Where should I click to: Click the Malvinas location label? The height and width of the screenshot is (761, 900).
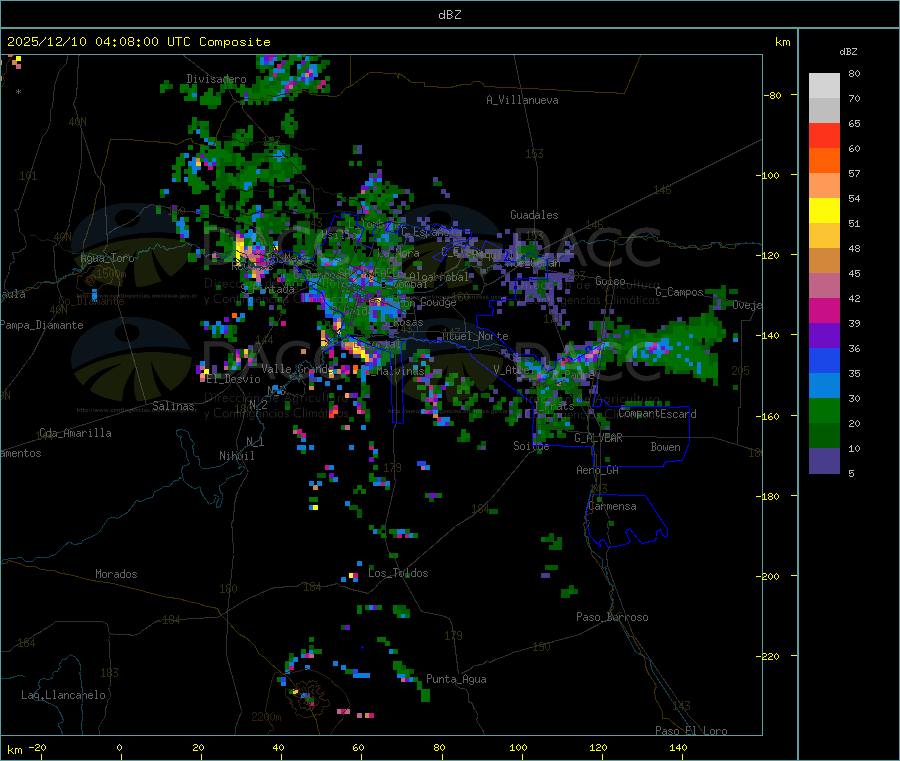tap(400, 371)
